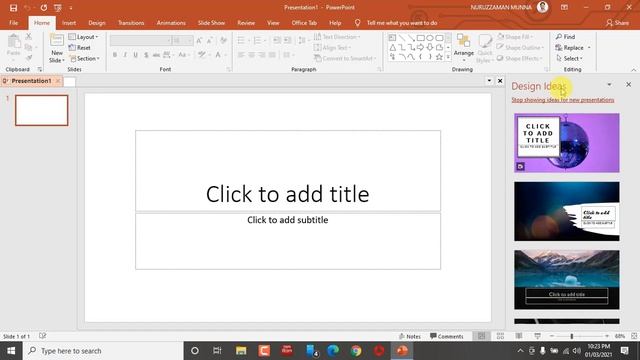Image resolution: width=640 pixels, height=360 pixels.
Task: Click the zoom in plus button
Action: 607,336
